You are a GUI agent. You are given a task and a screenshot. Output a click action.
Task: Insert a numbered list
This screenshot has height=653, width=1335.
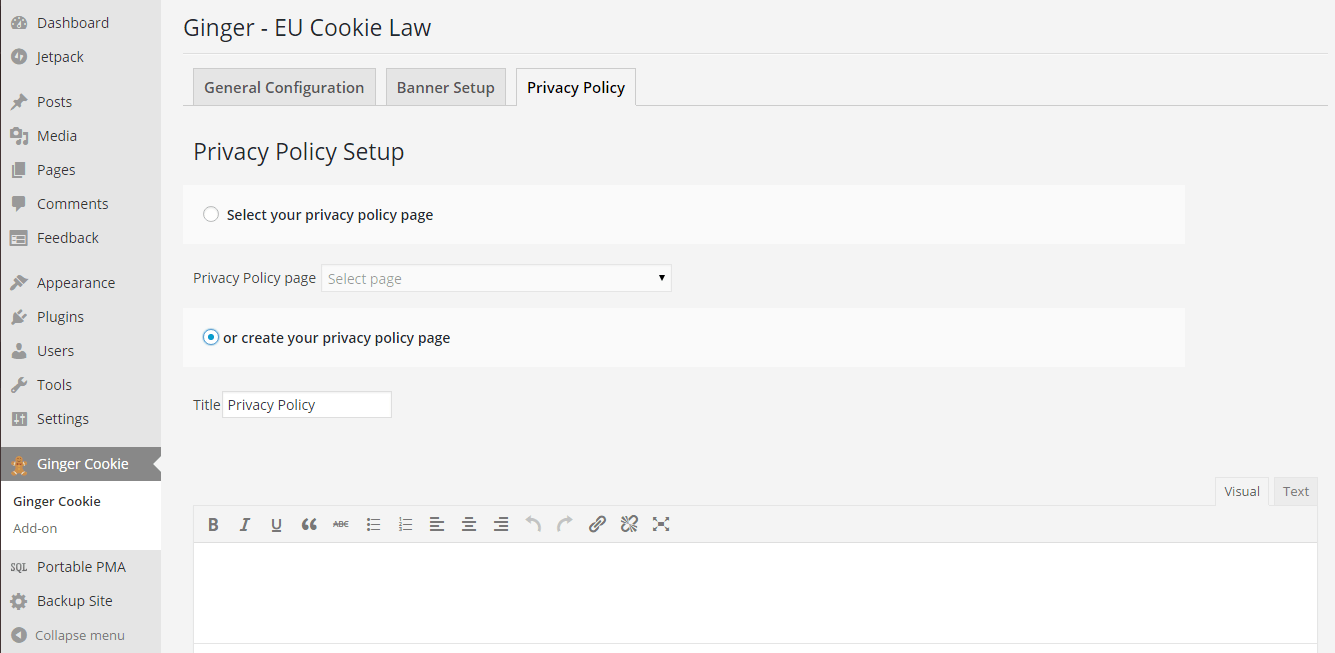(405, 524)
